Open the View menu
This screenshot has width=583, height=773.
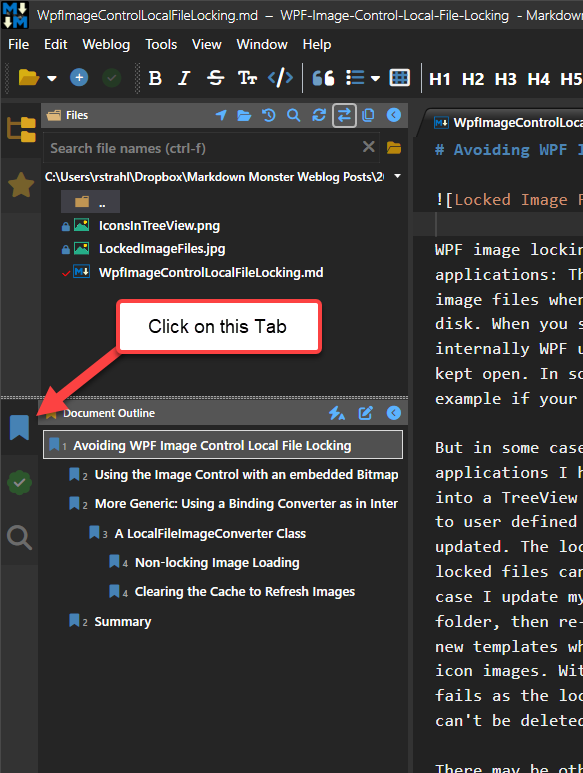206,44
